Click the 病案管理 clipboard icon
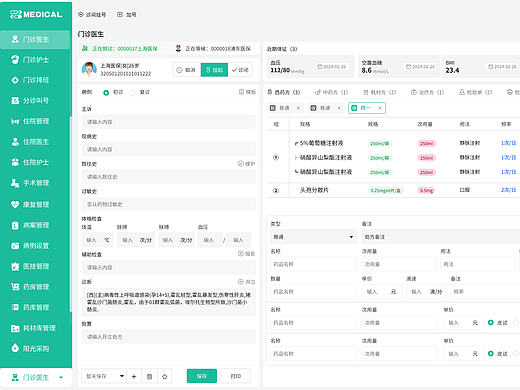 tap(15, 225)
